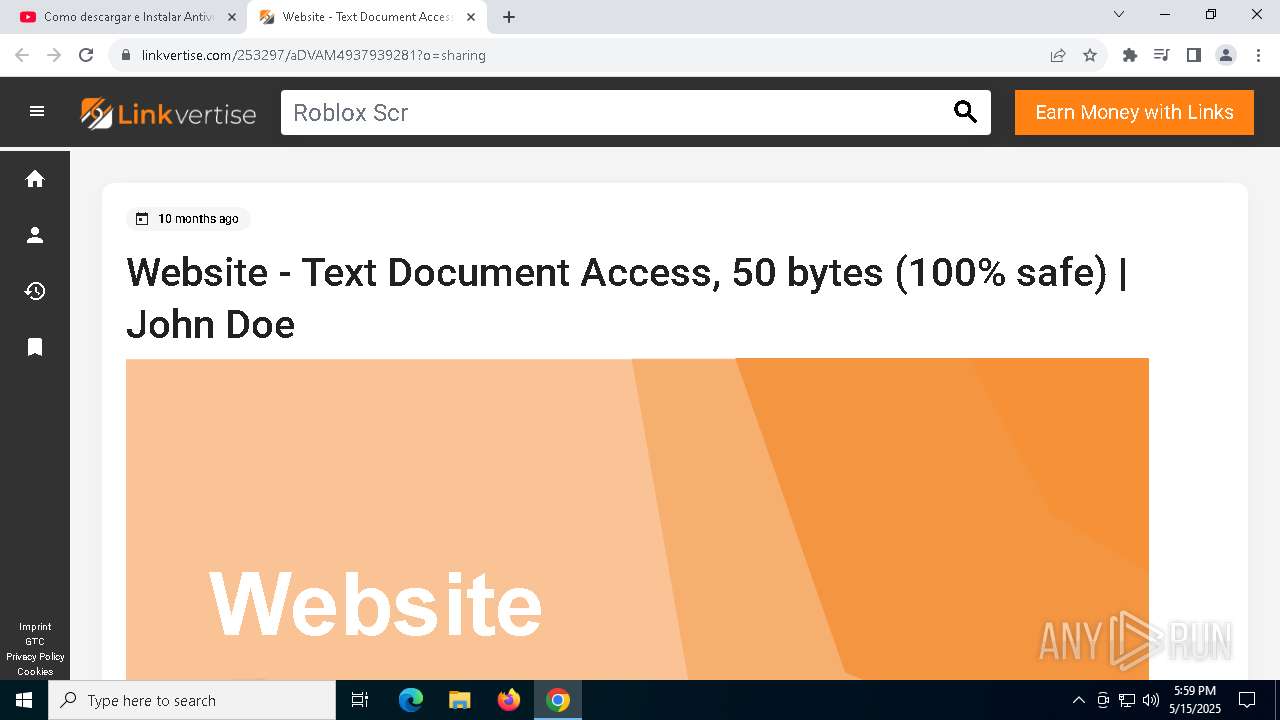Screen dimensions: 1280x720
Task: Open the GTC link
Action: (x=35, y=642)
